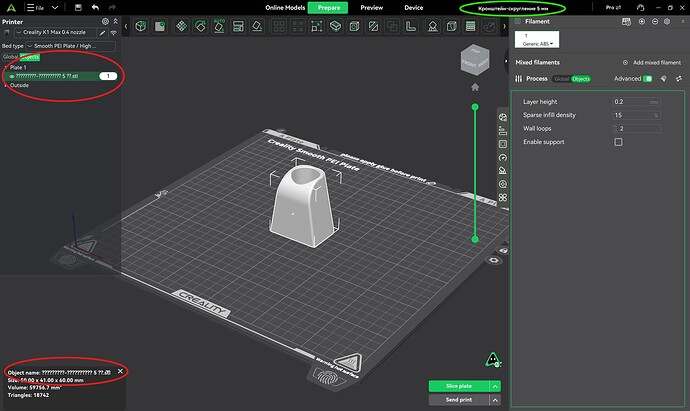The width and height of the screenshot is (690, 411).
Task: Click the Scale tool icon in toolbar
Action: [316, 26]
